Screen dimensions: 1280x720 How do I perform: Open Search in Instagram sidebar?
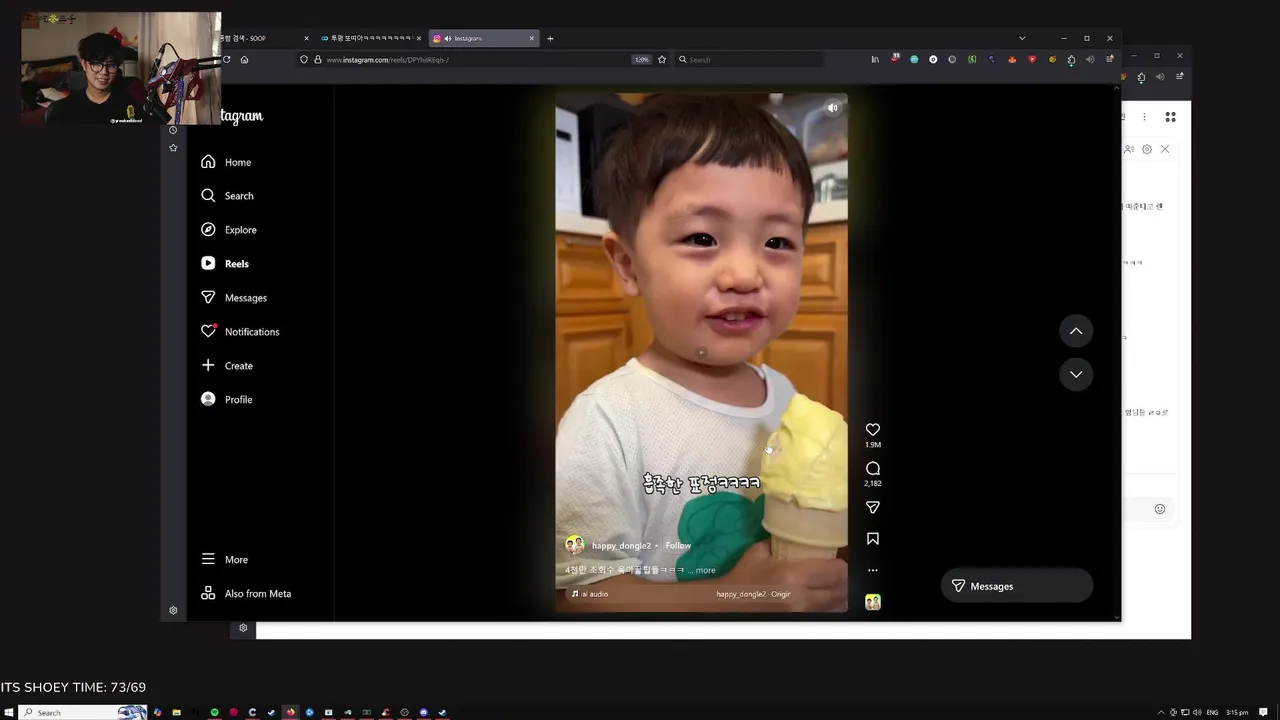click(227, 196)
